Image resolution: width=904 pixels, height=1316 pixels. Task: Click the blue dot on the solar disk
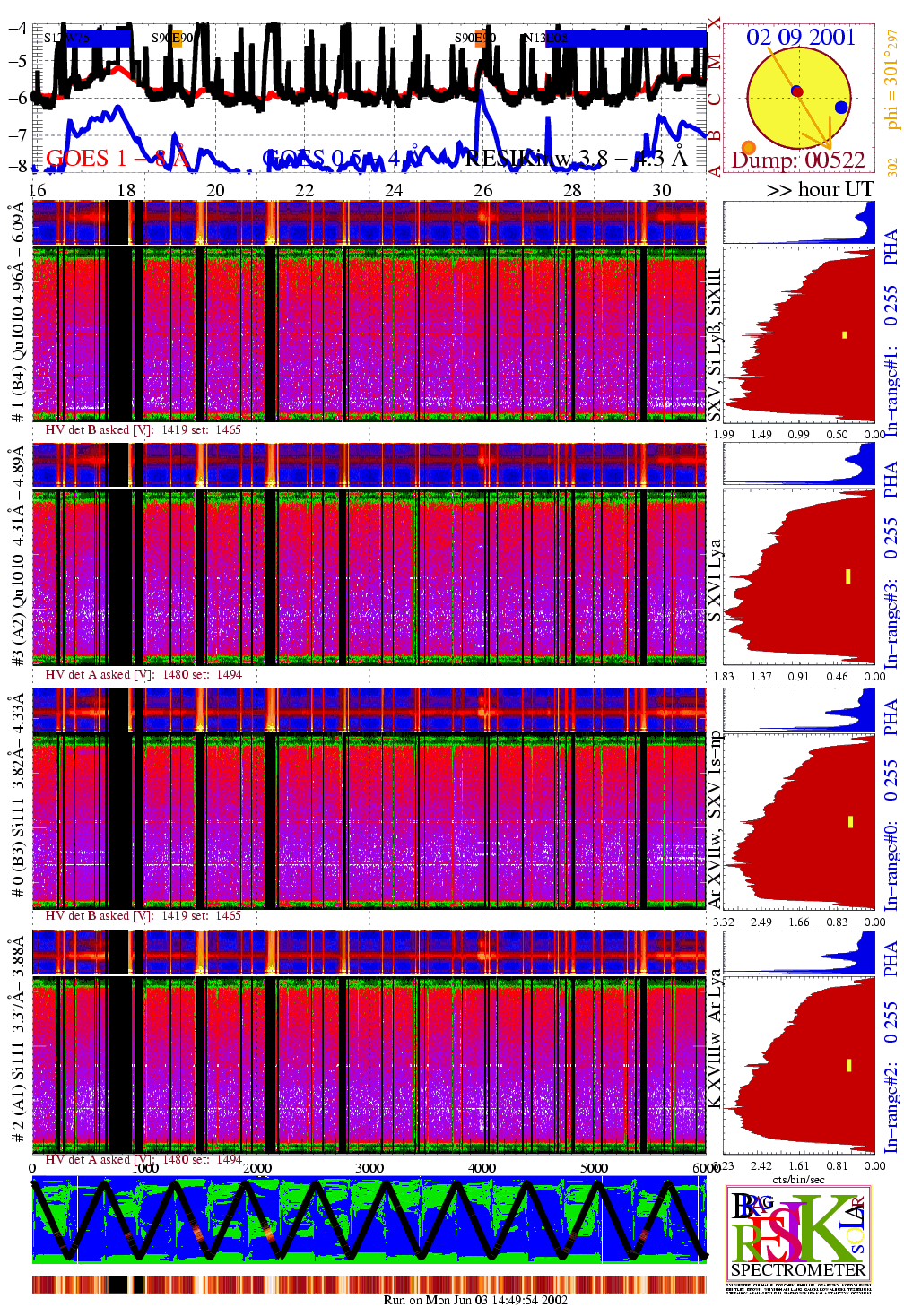[840, 108]
